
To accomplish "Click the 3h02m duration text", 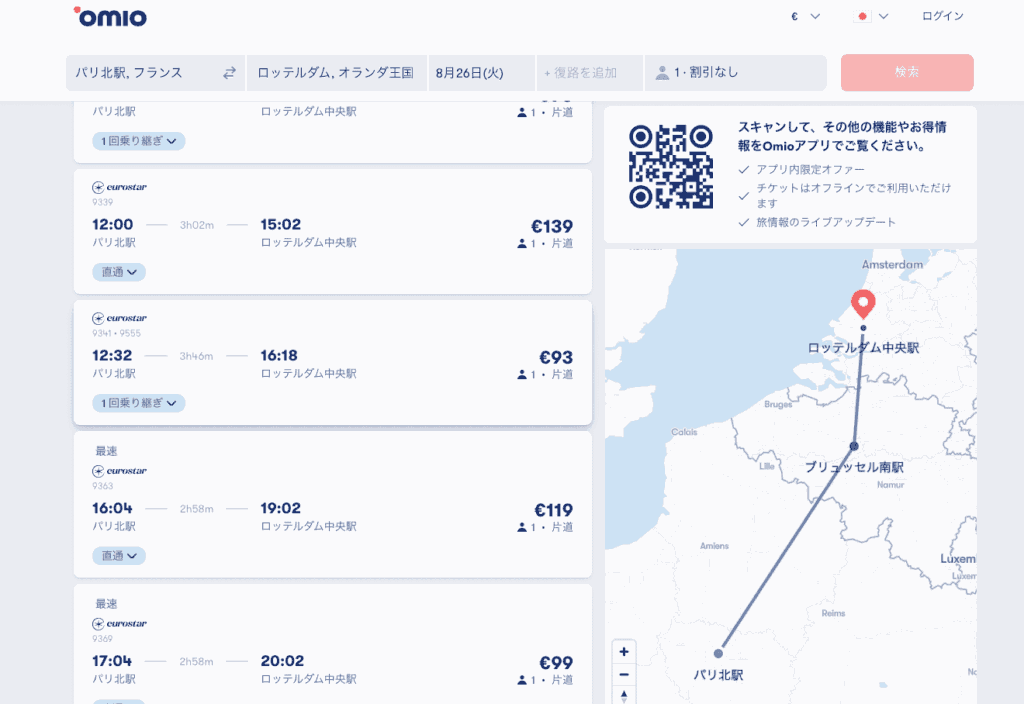I will (197, 225).
